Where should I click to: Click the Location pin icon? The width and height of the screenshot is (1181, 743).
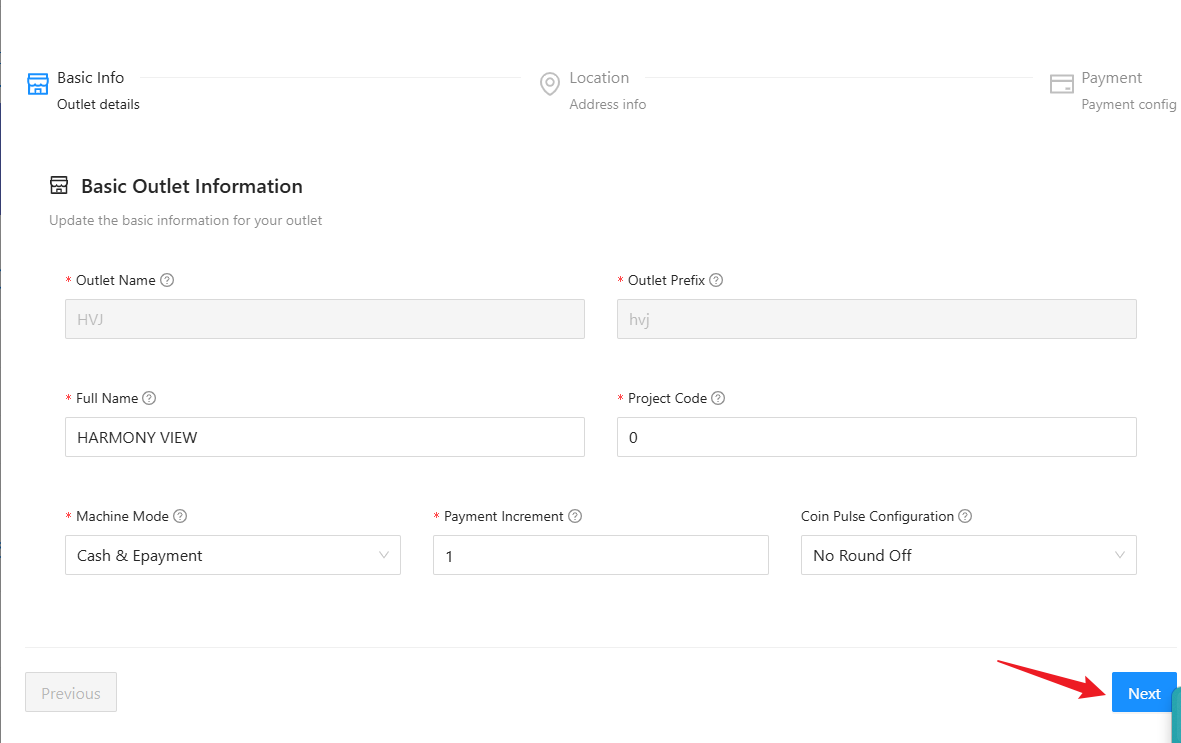coord(550,84)
